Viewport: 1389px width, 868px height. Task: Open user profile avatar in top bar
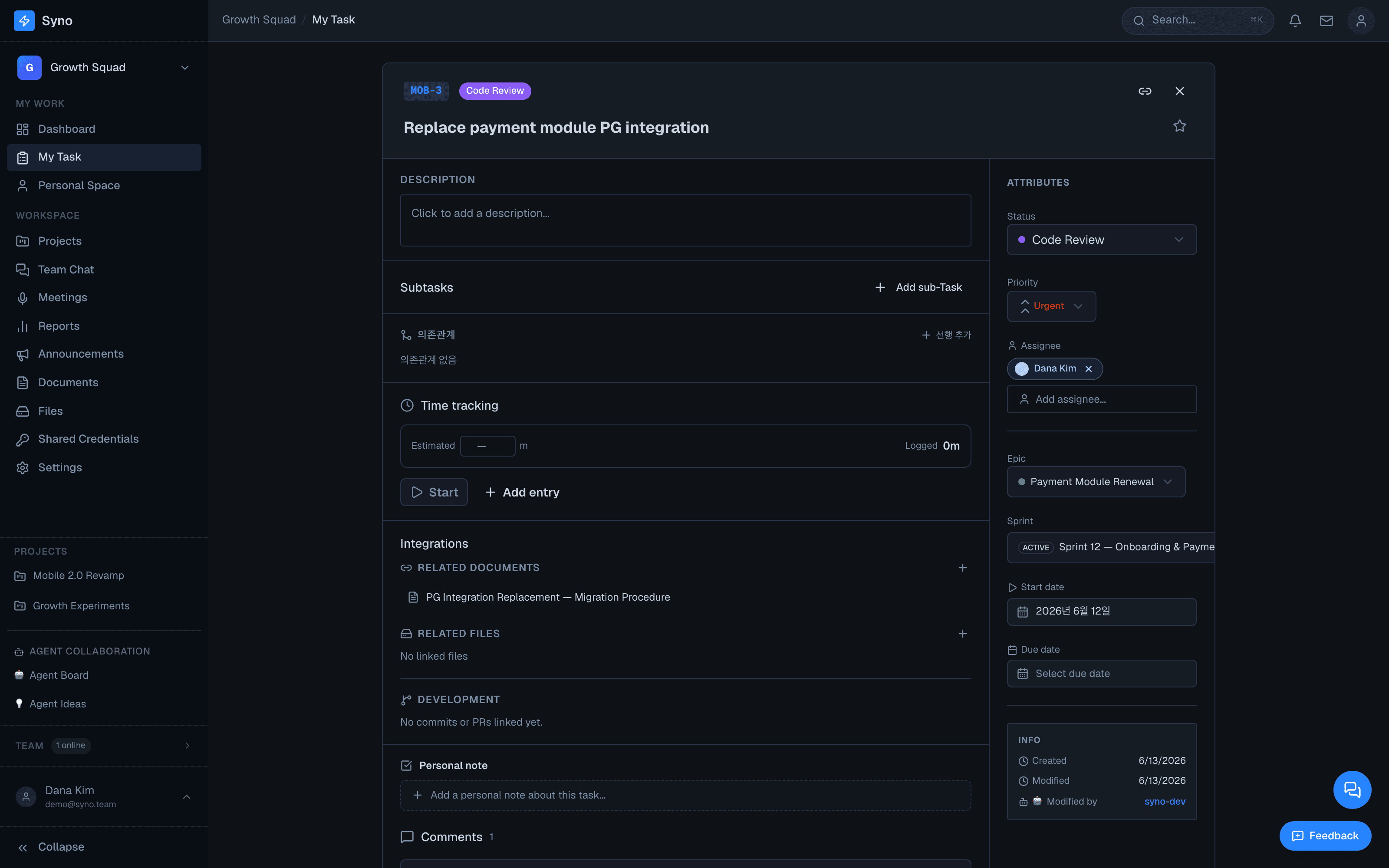tap(1361, 21)
